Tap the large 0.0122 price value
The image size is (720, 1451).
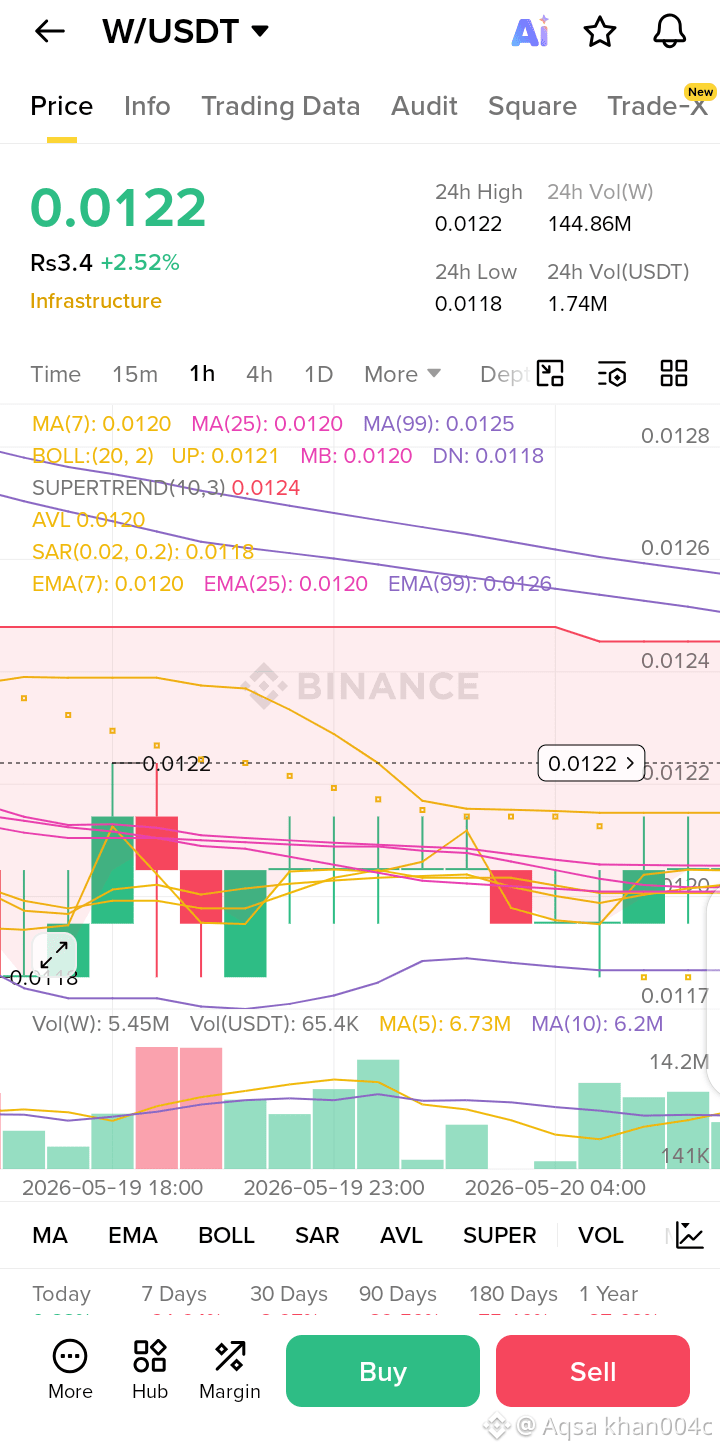(118, 208)
